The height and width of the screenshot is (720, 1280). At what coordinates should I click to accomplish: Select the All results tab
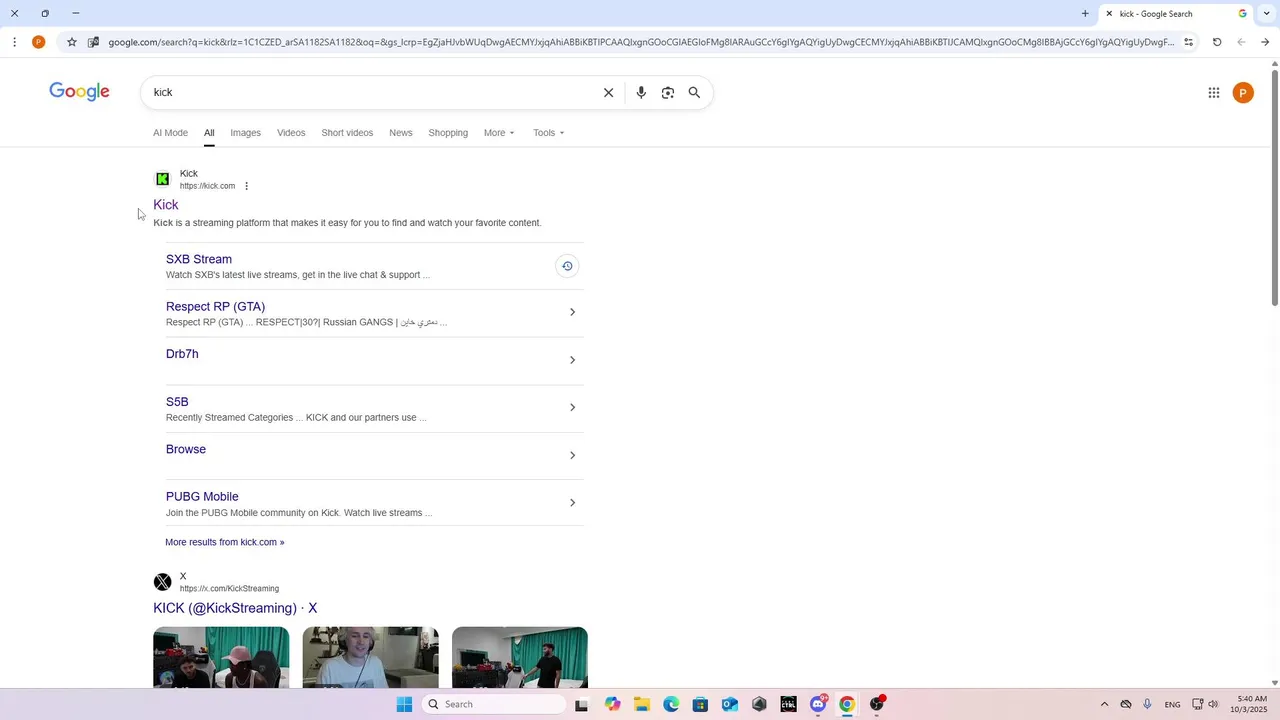pyautogui.click(x=209, y=133)
